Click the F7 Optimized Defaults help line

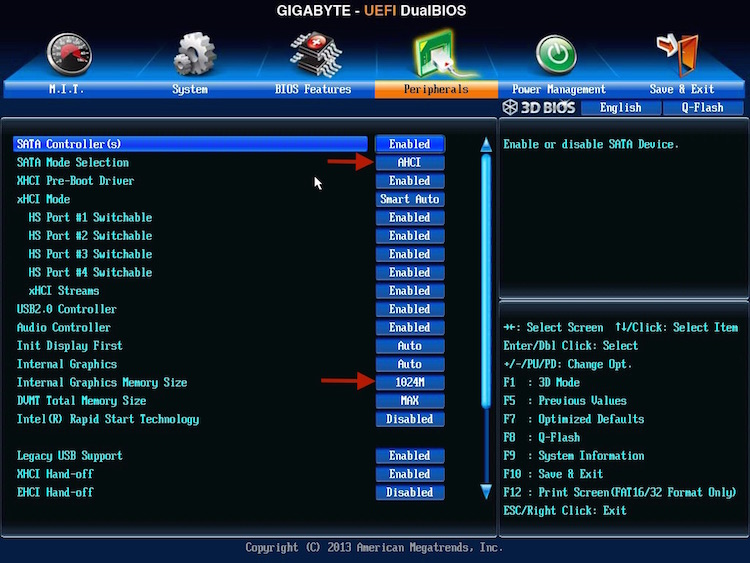pos(574,419)
